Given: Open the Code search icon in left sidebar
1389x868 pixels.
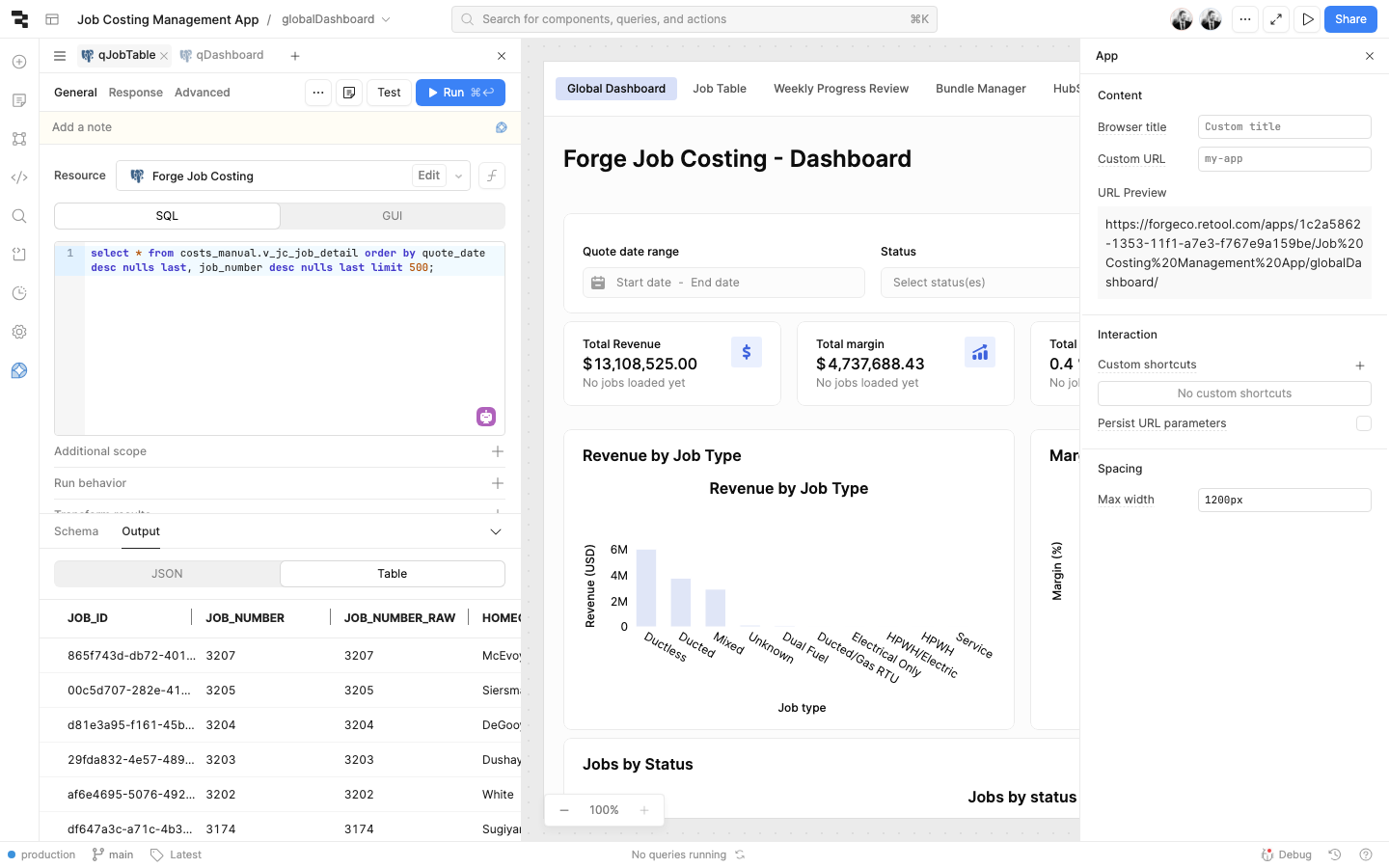Looking at the screenshot, I should (x=19, y=216).
